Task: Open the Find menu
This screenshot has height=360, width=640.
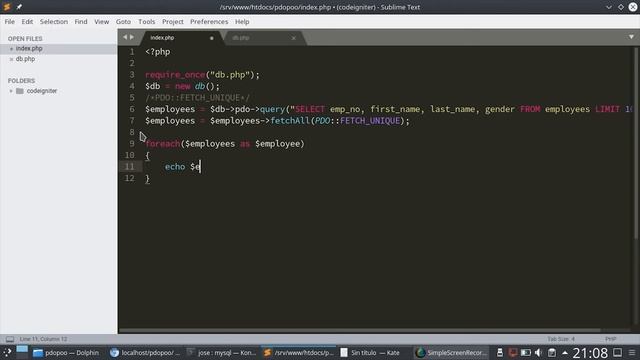Action: point(81,22)
